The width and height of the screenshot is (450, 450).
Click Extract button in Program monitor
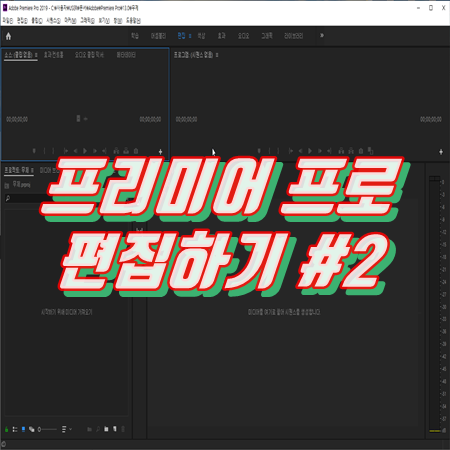click(x=351, y=151)
